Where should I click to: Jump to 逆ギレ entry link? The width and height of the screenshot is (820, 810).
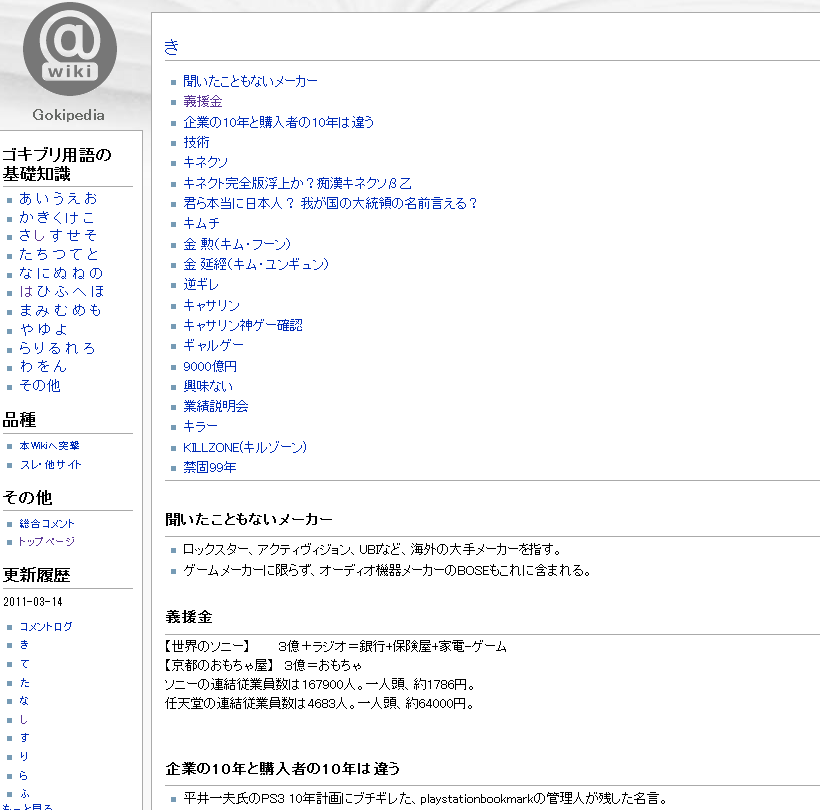point(201,284)
